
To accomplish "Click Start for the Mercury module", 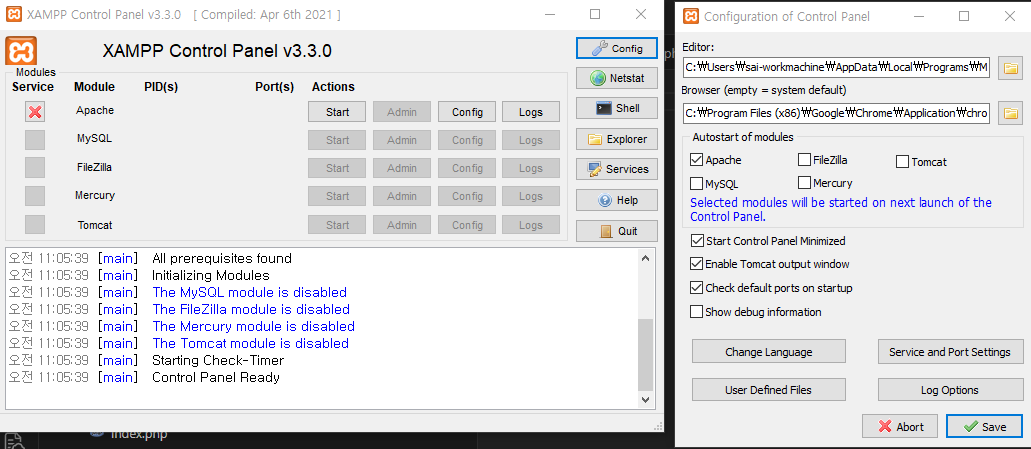I will point(337,197).
